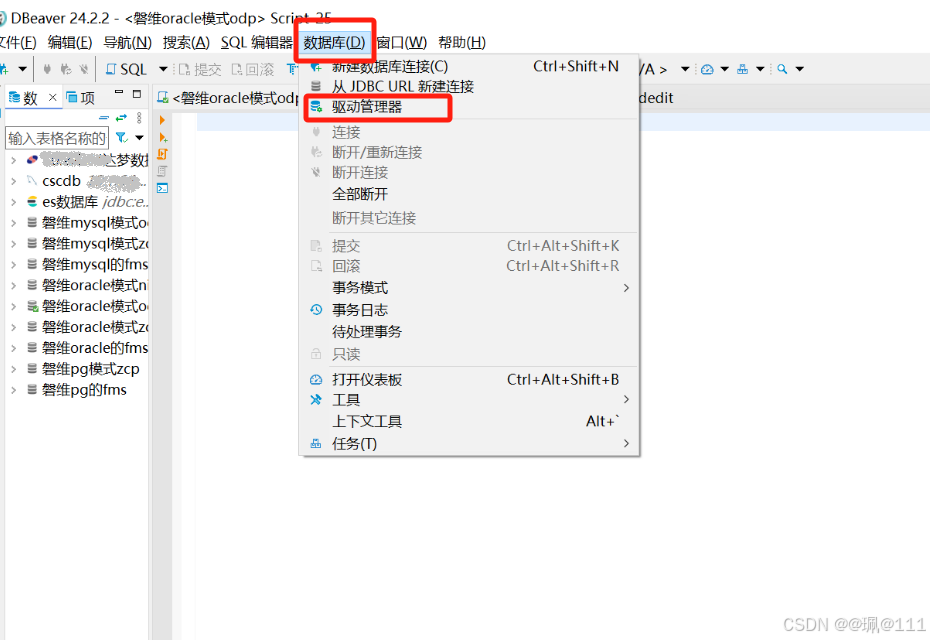Open dropdown arrow next to tasks icon
The height and width of the screenshot is (640, 930).
(x=760, y=69)
